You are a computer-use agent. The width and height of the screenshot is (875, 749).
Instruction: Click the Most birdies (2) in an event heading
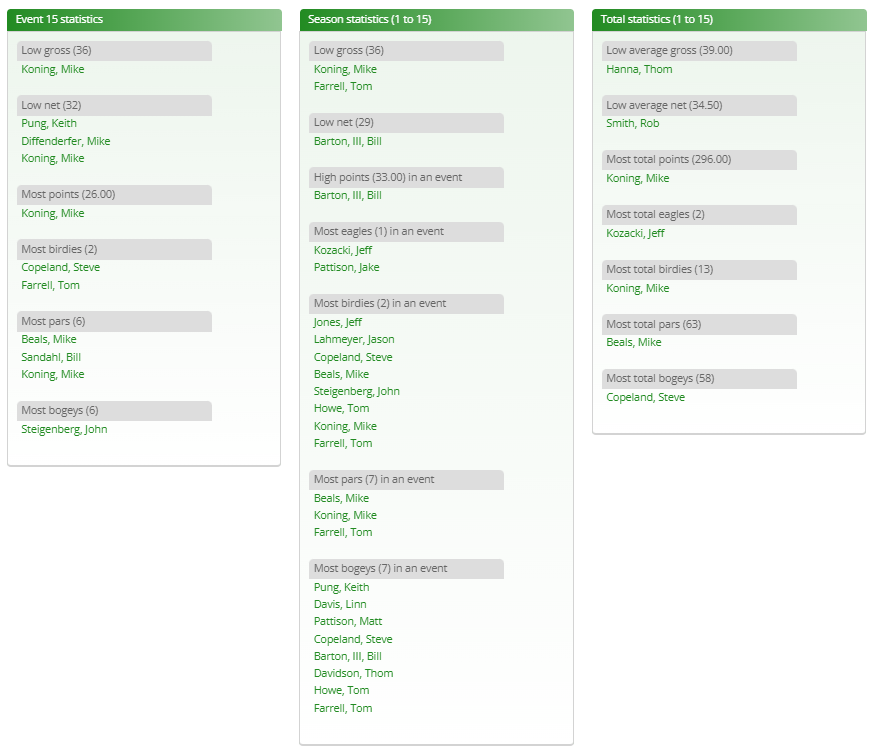pyautogui.click(x=406, y=304)
